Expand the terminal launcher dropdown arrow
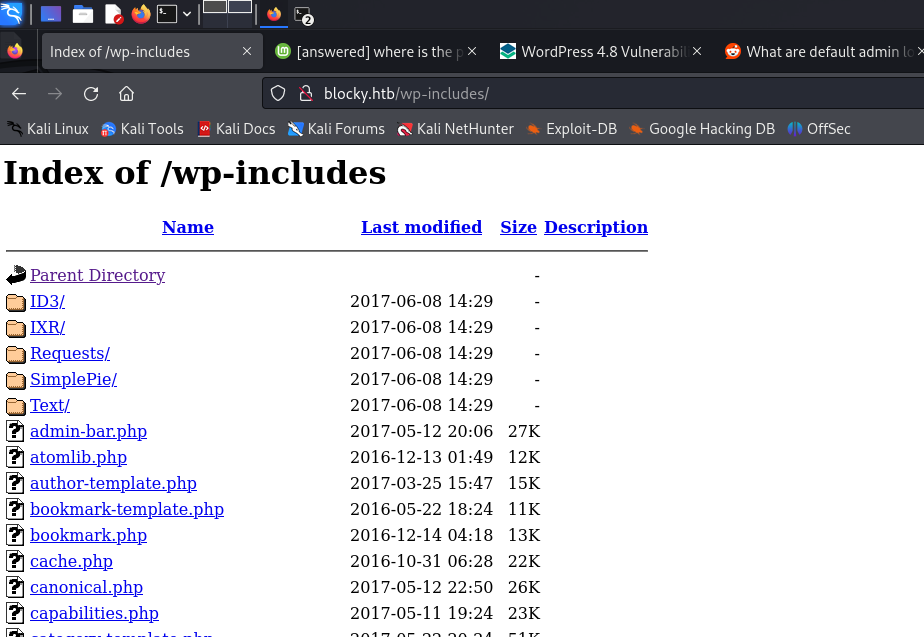Screen dimensions: 924x637 click(187, 14)
